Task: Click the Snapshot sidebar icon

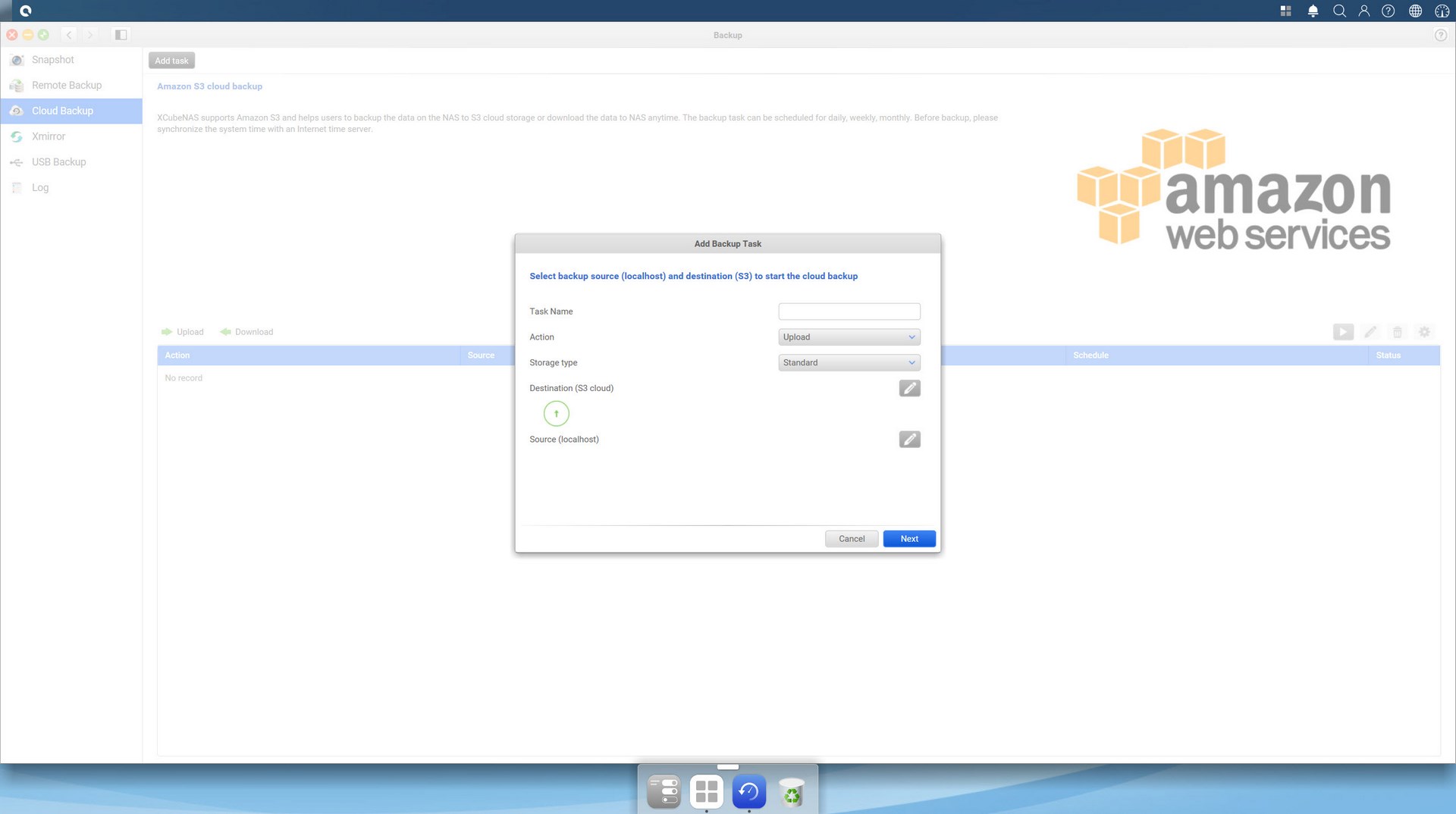Action: click(x=17, y=60)
